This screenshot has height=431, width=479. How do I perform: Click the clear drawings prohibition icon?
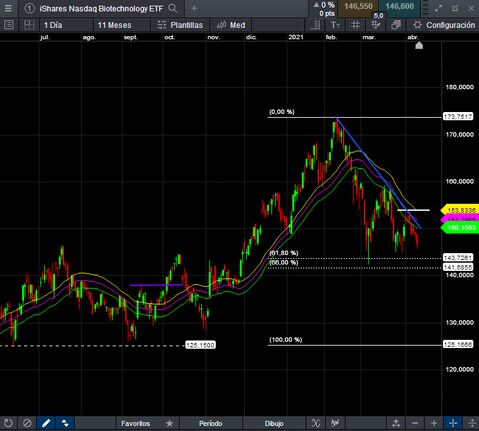click(x=27, y=423)
